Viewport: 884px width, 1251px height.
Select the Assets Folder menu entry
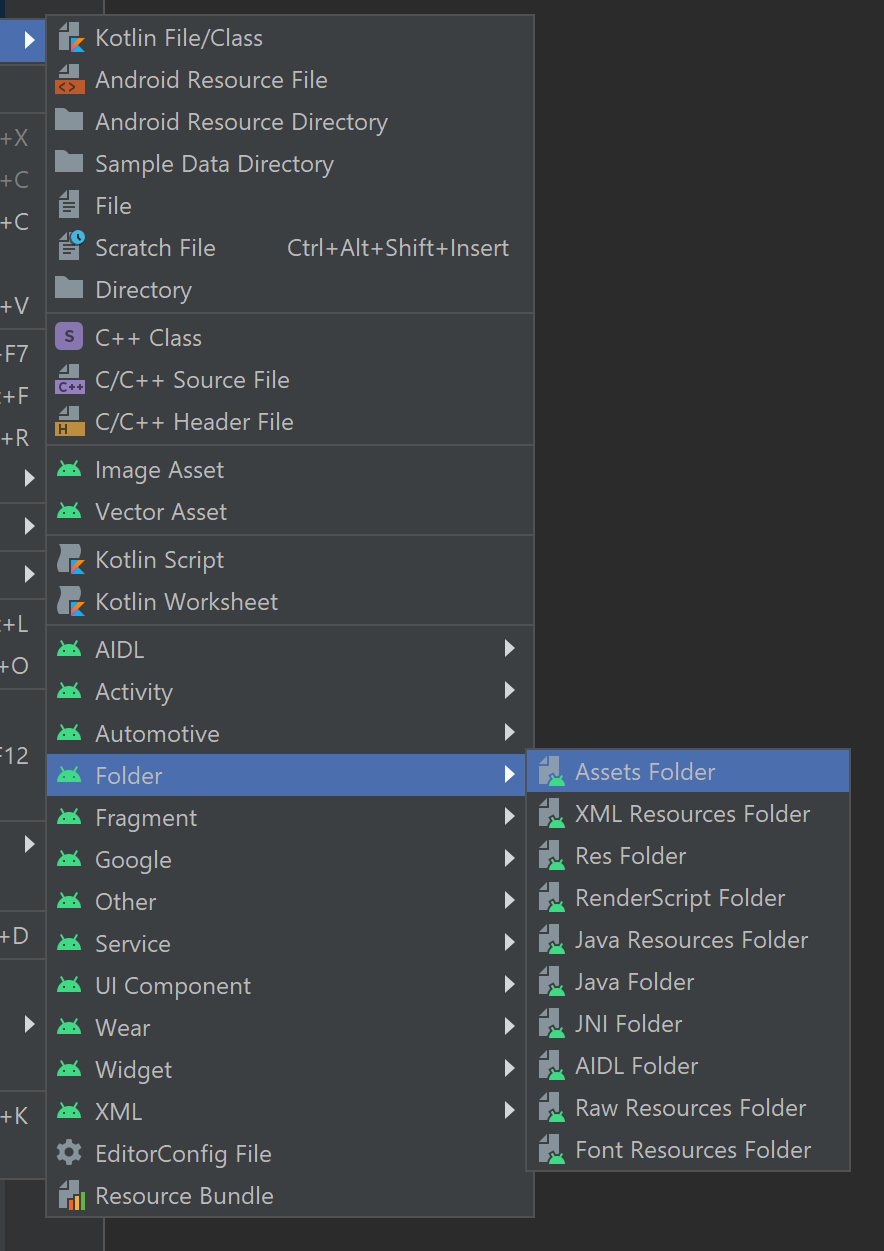tap(646, 771)
